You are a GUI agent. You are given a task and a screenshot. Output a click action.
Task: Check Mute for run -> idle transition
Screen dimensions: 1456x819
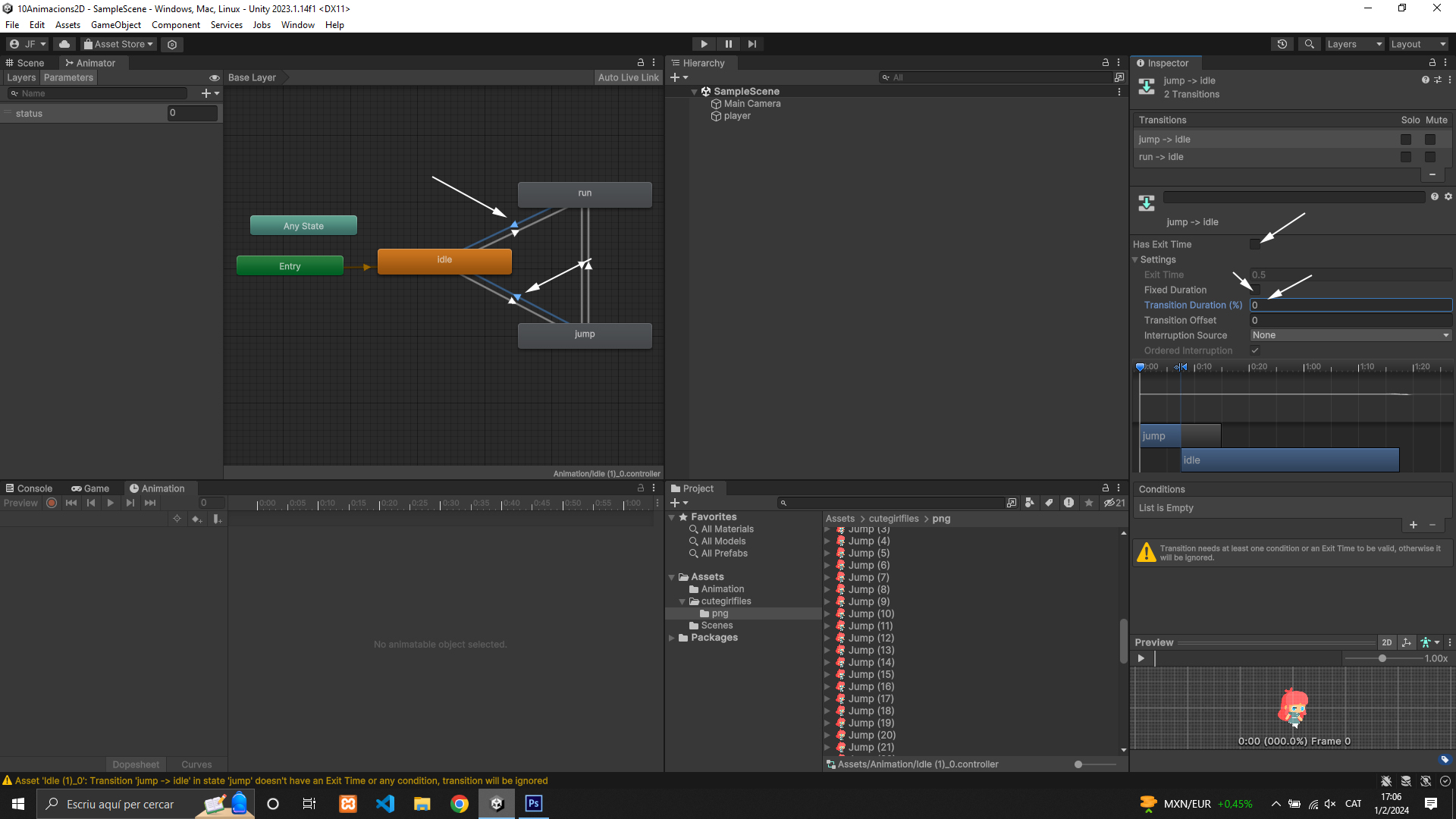tap(1430, 157)
